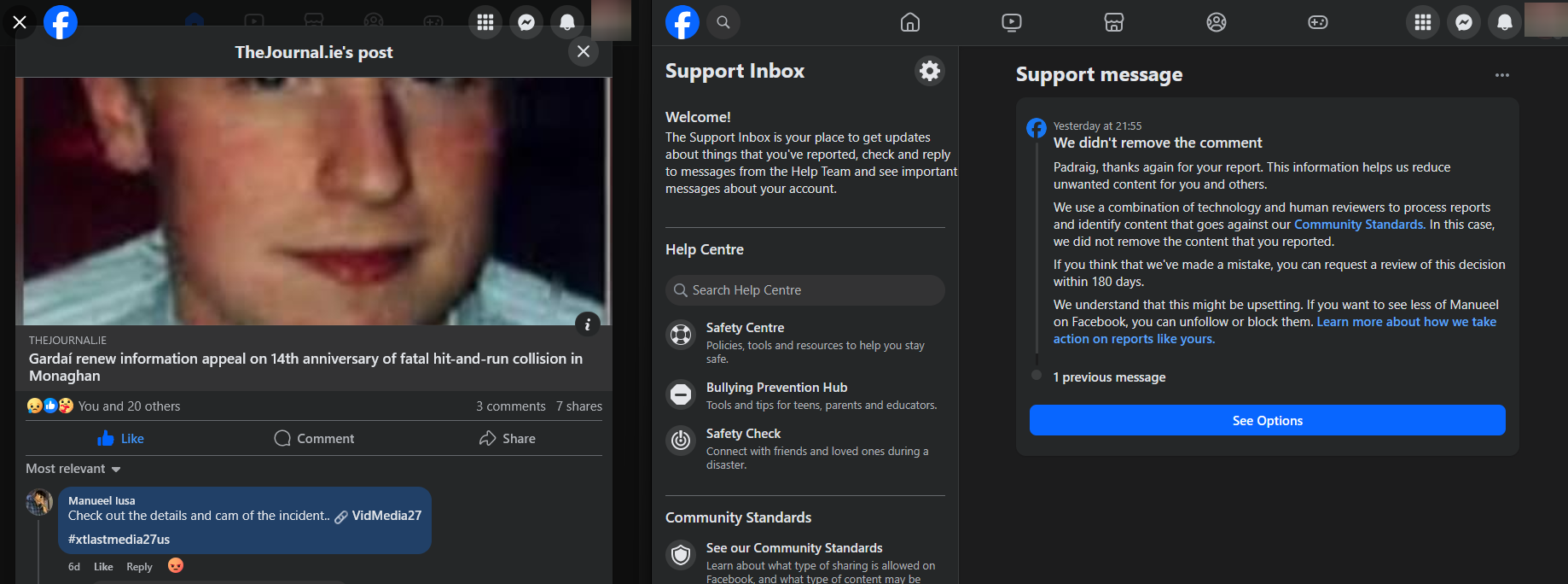Click reaction emoji icons on post
Screen dimensions: 1568x584
(x=50, y=406)
